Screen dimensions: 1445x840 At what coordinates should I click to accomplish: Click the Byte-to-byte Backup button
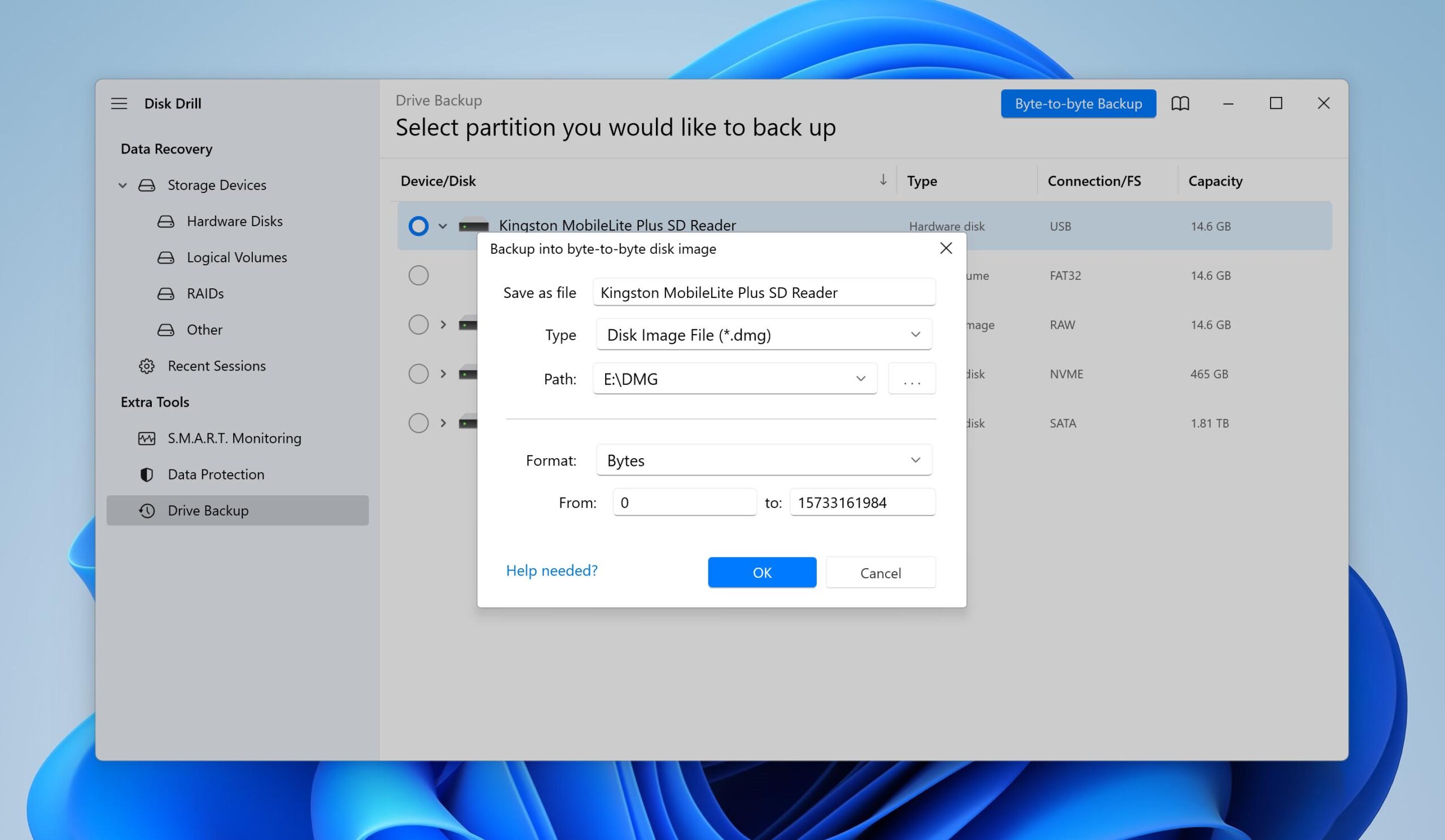1078,103
